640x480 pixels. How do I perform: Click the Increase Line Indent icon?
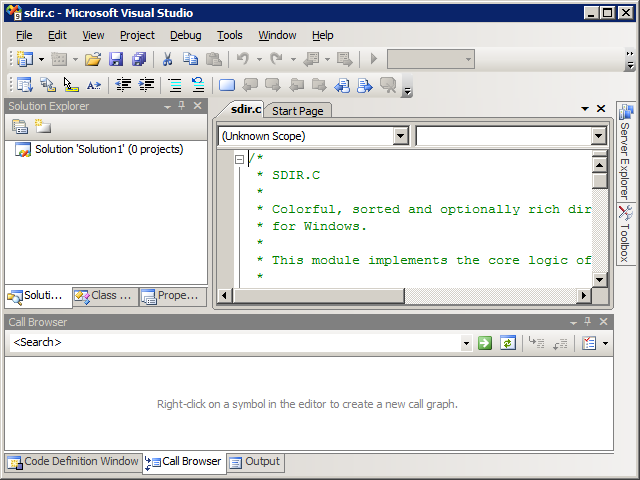pos(146,85)
